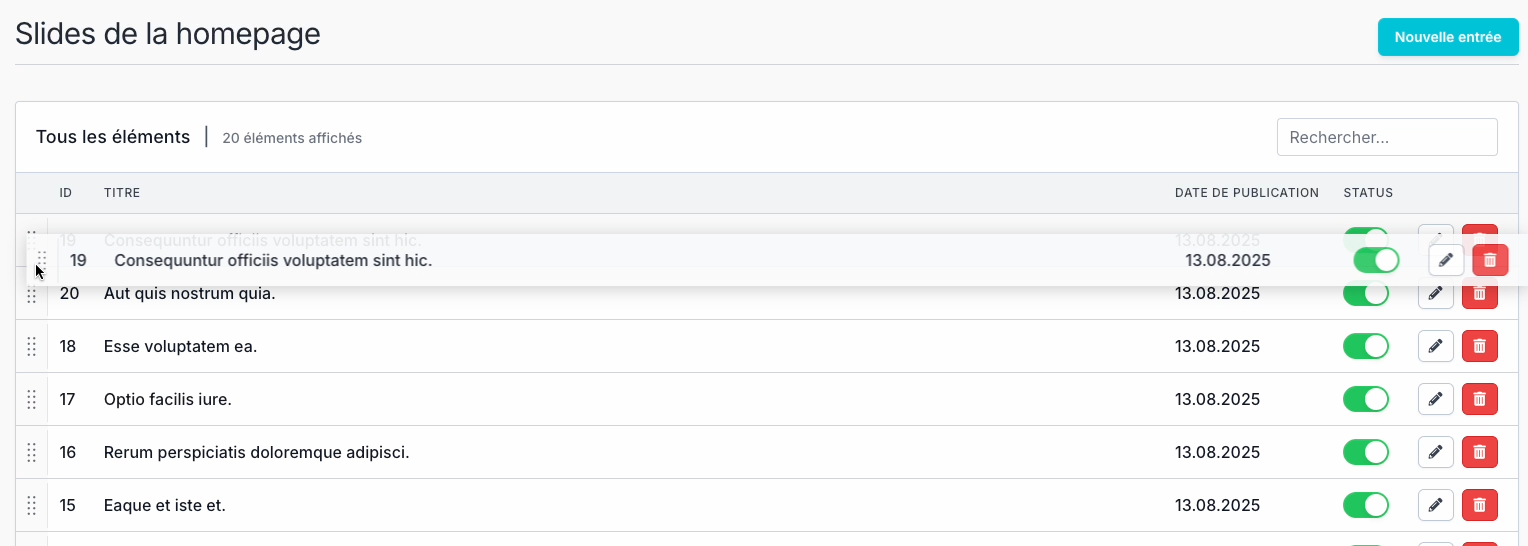
Task: Toggle status switch of slide 15
Action: coord(1365,505)
